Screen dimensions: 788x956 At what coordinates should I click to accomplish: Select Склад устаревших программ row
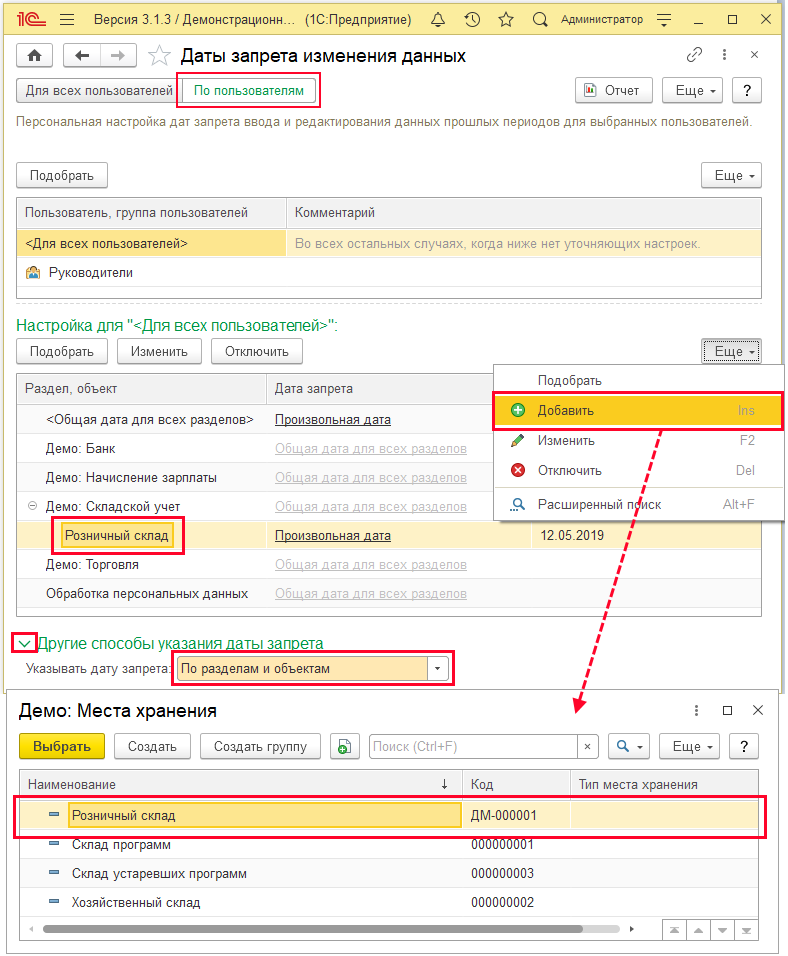click(x=389, y=874)
